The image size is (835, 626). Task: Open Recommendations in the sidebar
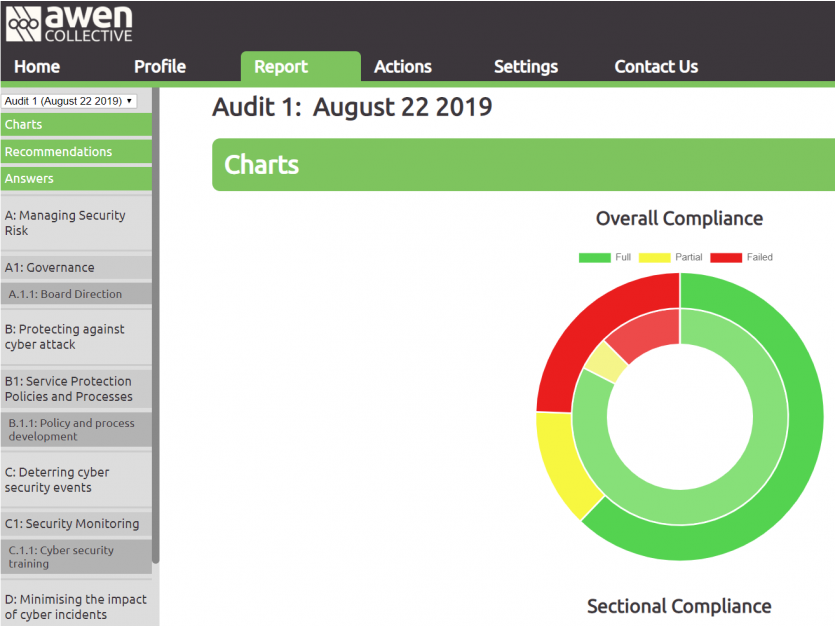76,152
